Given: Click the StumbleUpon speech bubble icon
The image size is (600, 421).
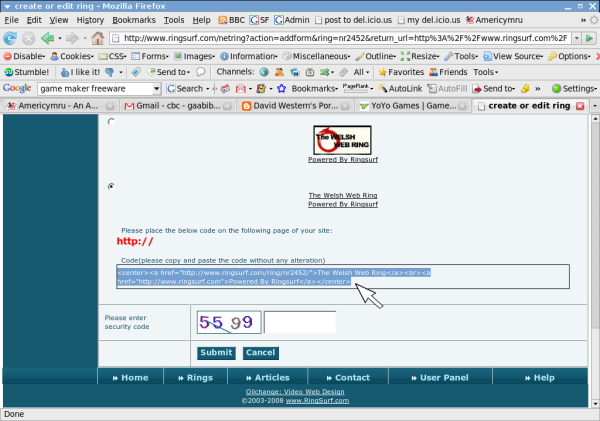Looking at the screenshot, I should tap(201, 72).
